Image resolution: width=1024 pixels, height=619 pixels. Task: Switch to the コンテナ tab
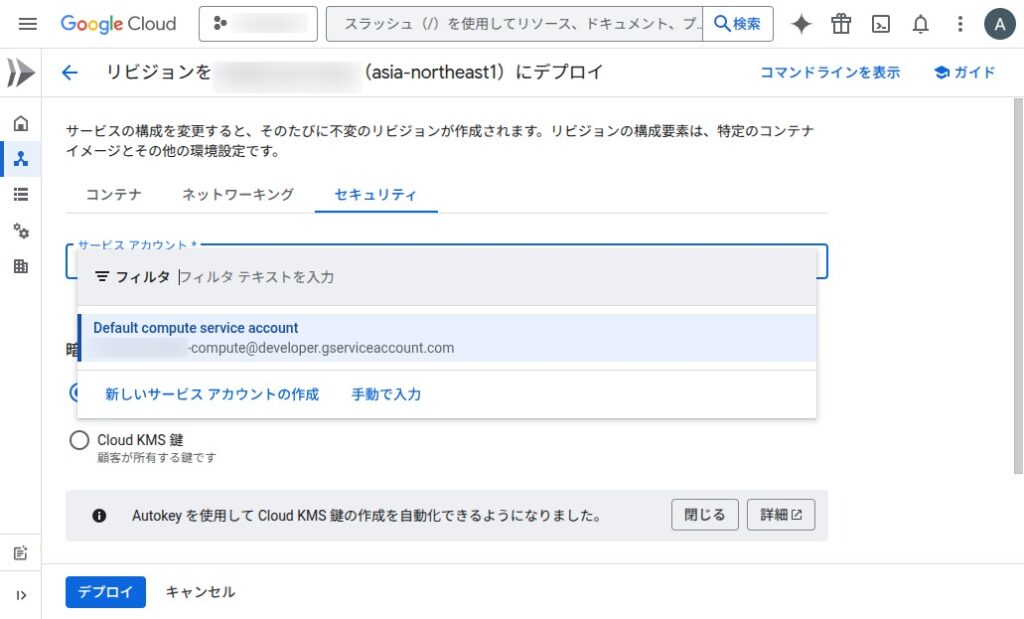pyautogui.click(x=113, y=195)
